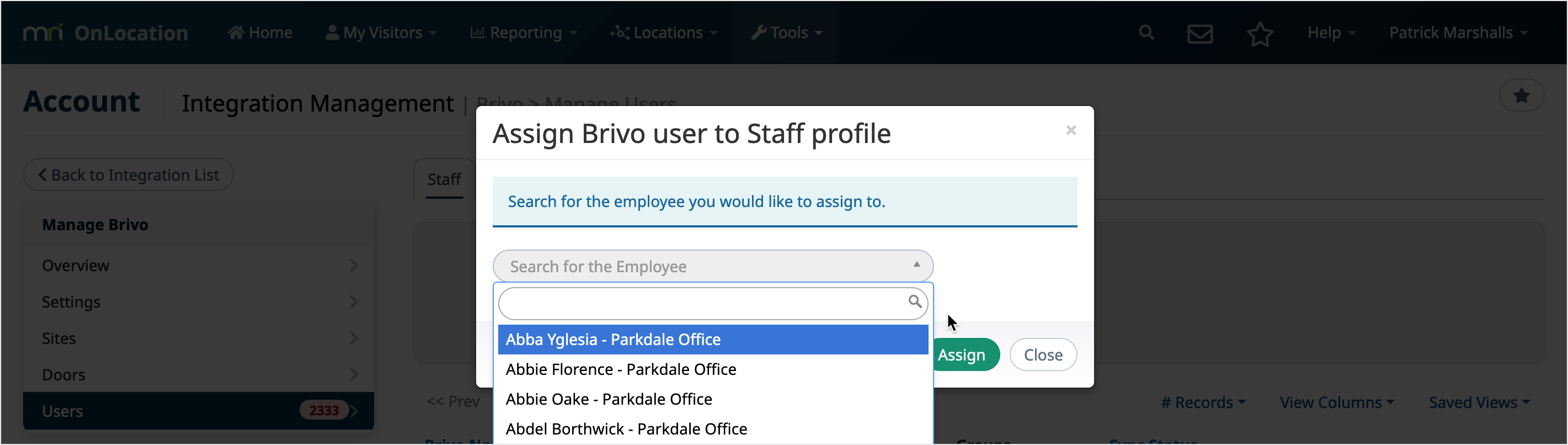Open Settings in Manage Brivo sidebar
This screenshot has width=1568, height=445.
[x=199, y=303]
